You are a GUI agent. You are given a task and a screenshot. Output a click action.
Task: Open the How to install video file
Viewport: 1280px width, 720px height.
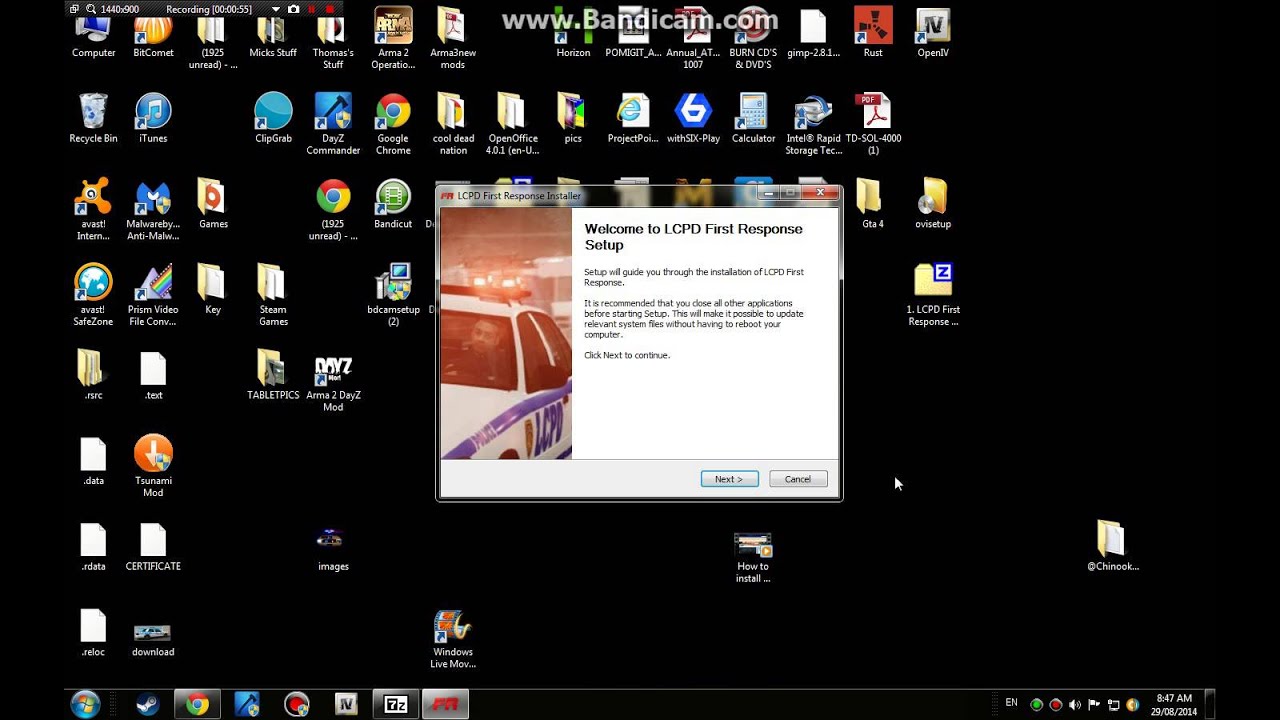753,556
